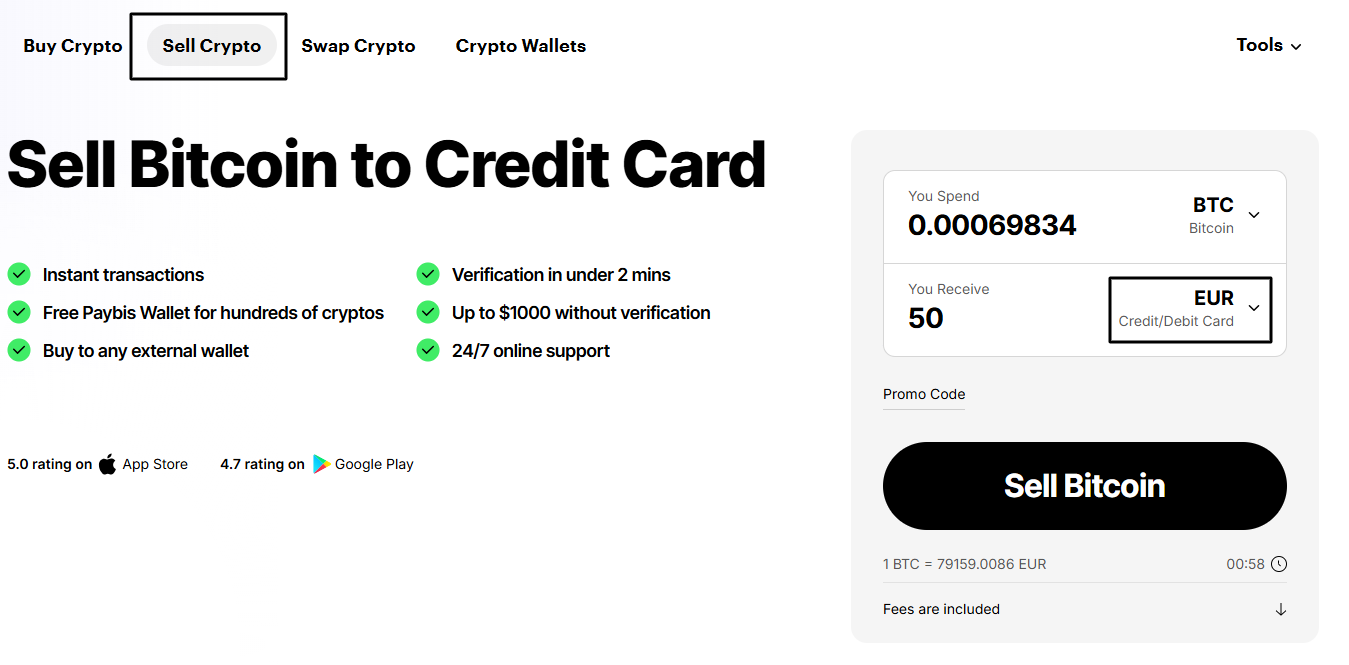
Task: Click the checkmark beside Buy to any external wallet
Action: tap(18, 350)
